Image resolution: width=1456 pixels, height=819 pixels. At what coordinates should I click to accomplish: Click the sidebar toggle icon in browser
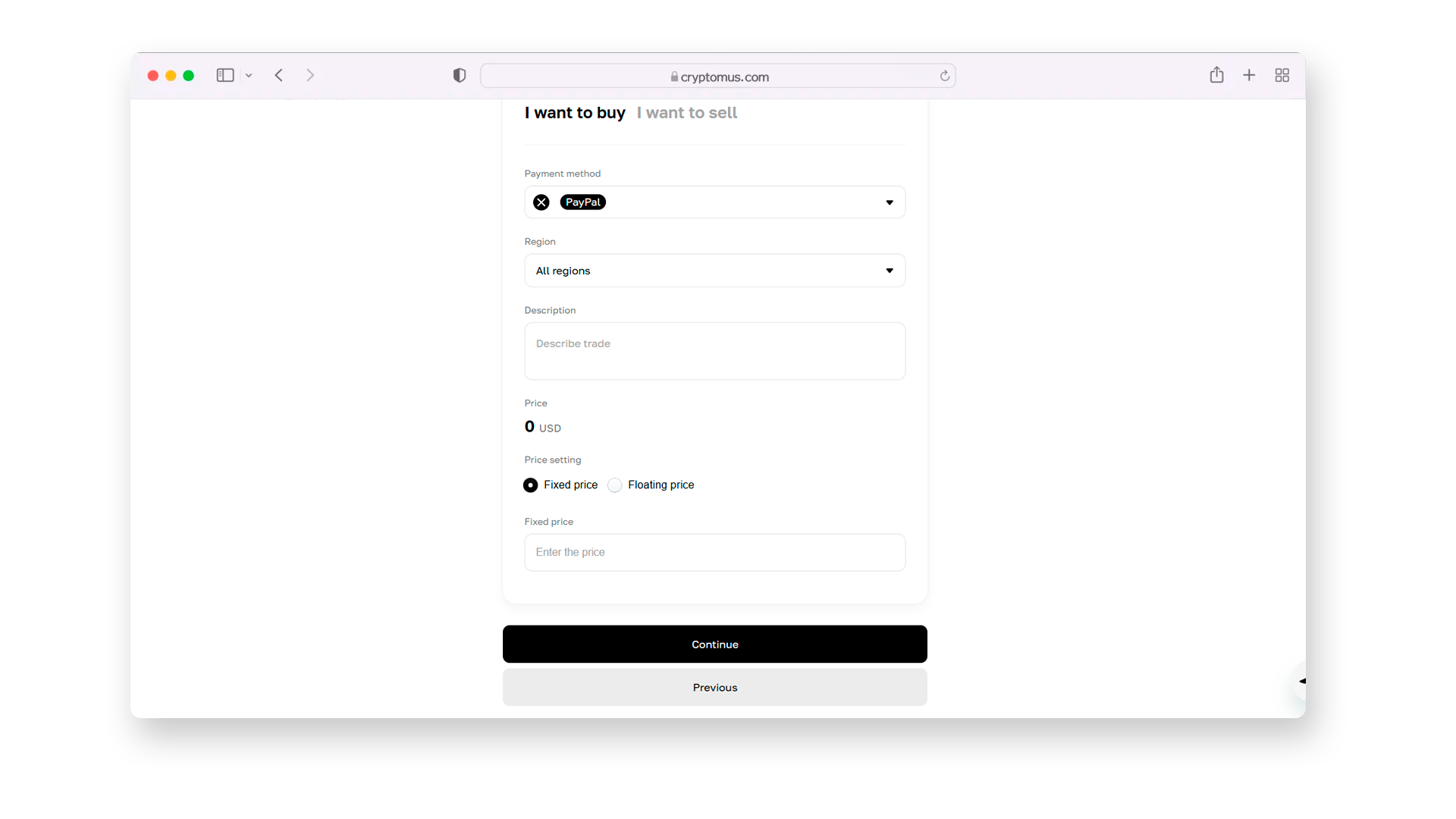pos(225,75)
